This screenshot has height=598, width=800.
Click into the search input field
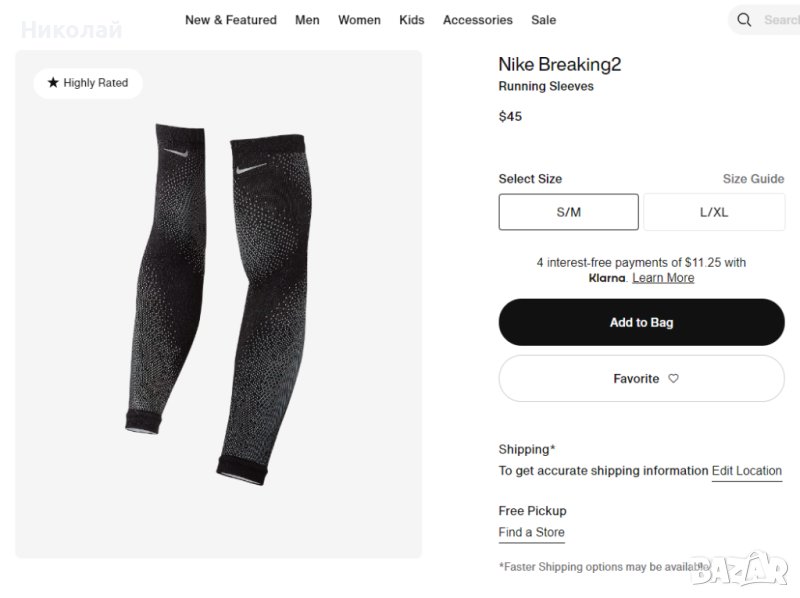780,20
